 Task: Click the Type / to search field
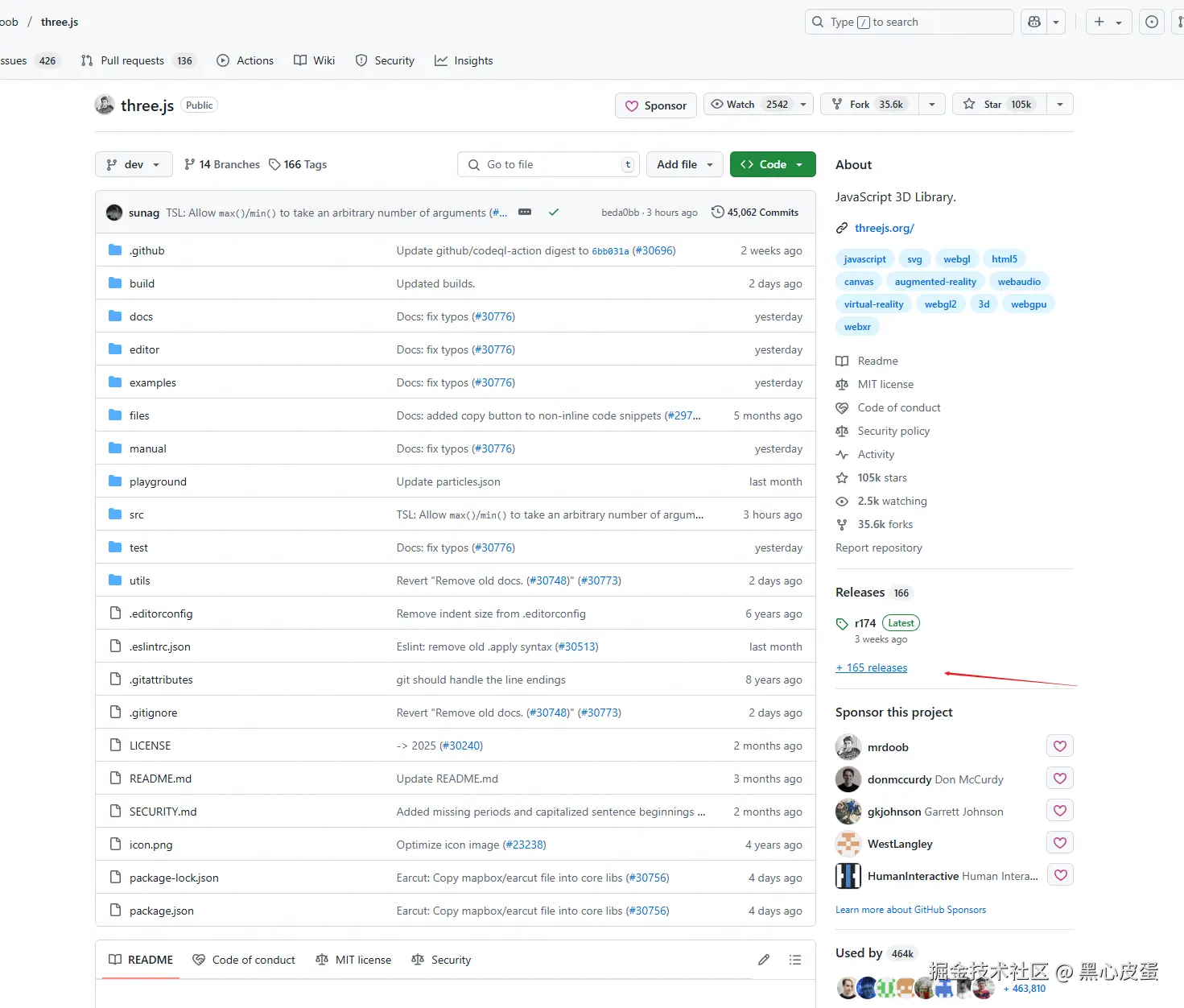tap(910, 22)
